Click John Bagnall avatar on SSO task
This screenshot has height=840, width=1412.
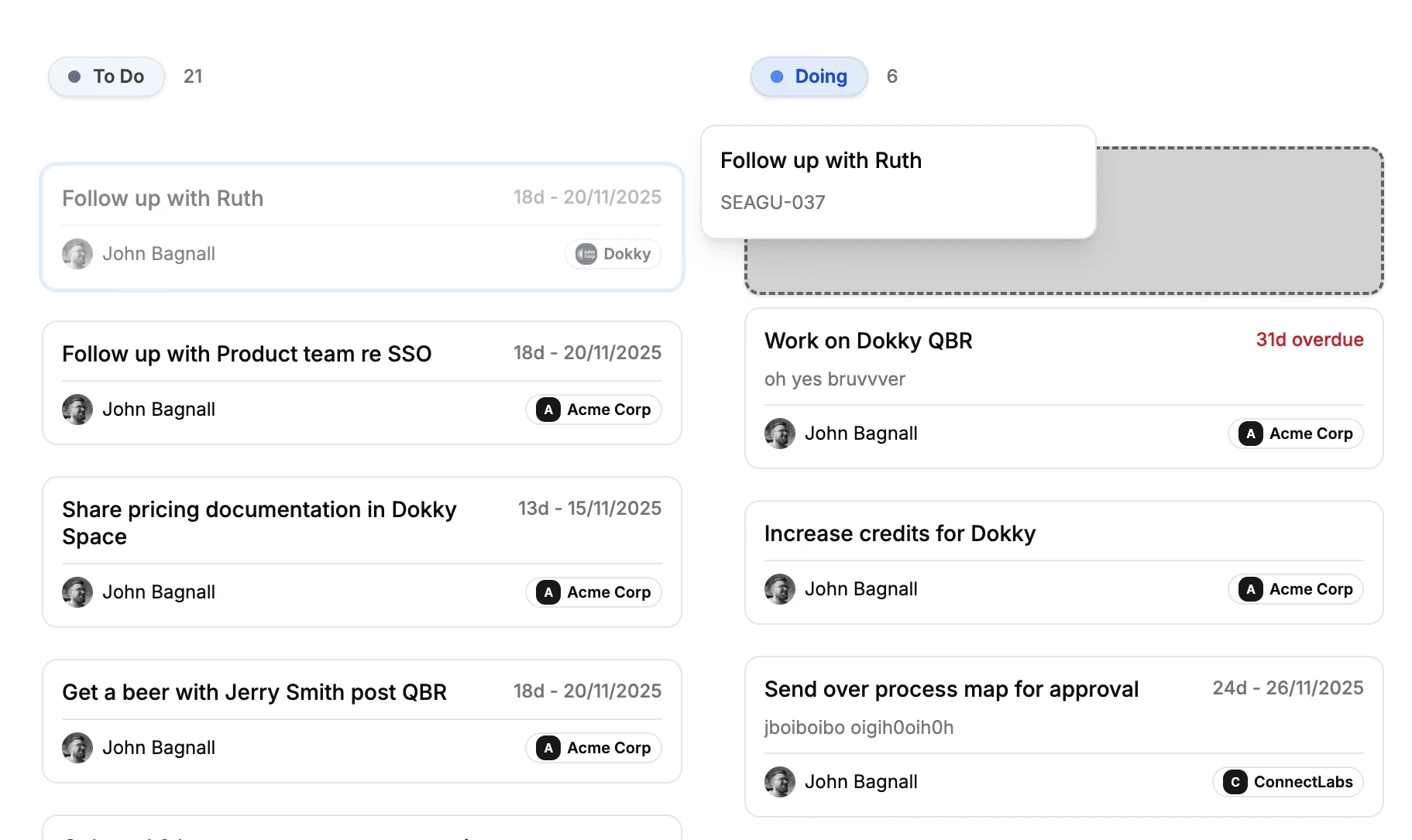click(77, 410)
